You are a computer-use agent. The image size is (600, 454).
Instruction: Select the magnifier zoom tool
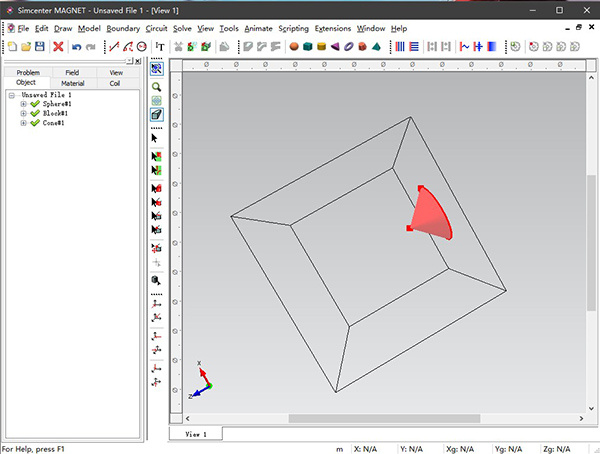156,87
